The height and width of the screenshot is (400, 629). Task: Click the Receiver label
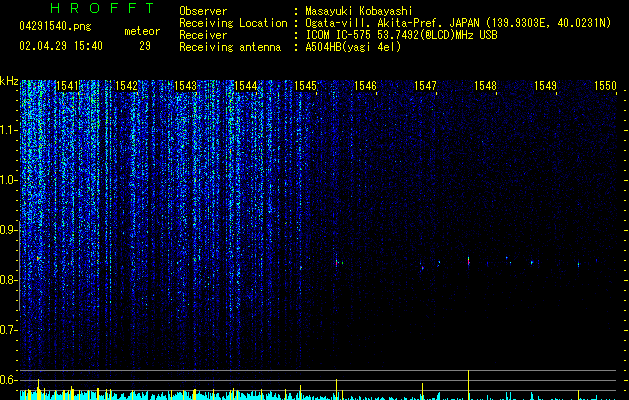[x=203, y=35]
